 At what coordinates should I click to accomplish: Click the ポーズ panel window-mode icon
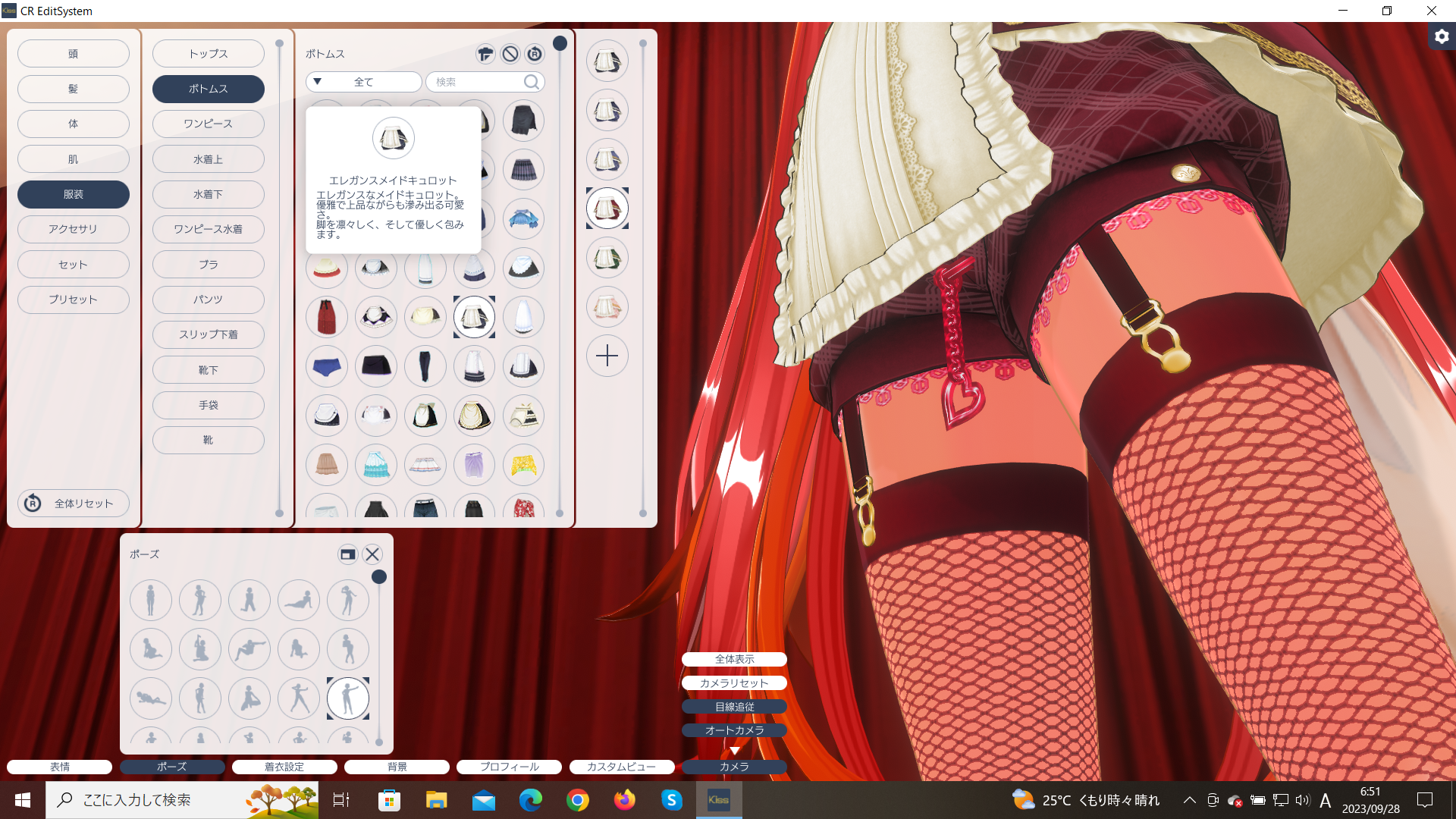pyautogui.click(x=347, y=554)
